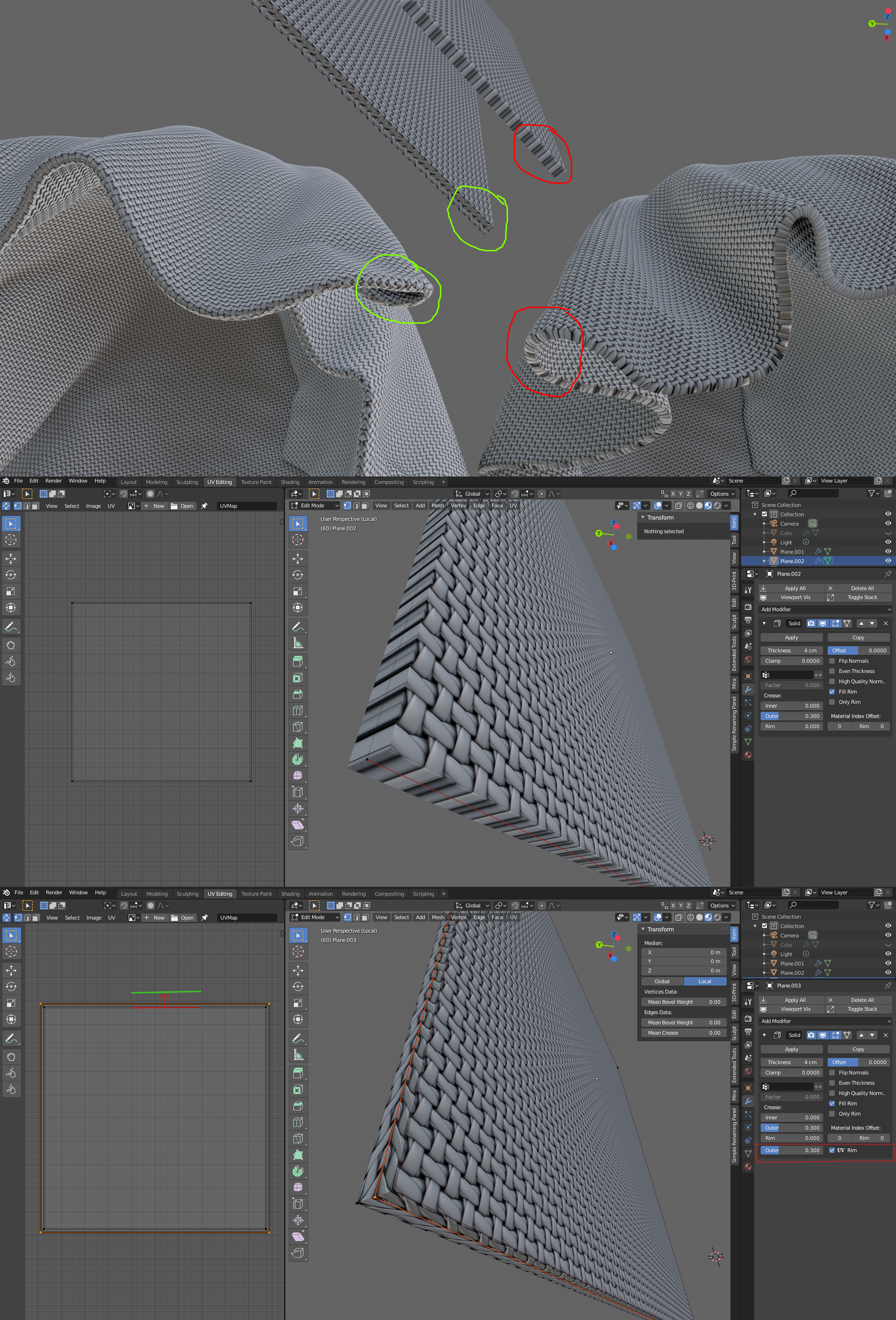Image resolution: width=896 pixels, height=1320 pixels.
Task: Open Modifier properties tab in lower window
Action: tap(748, 1101)
